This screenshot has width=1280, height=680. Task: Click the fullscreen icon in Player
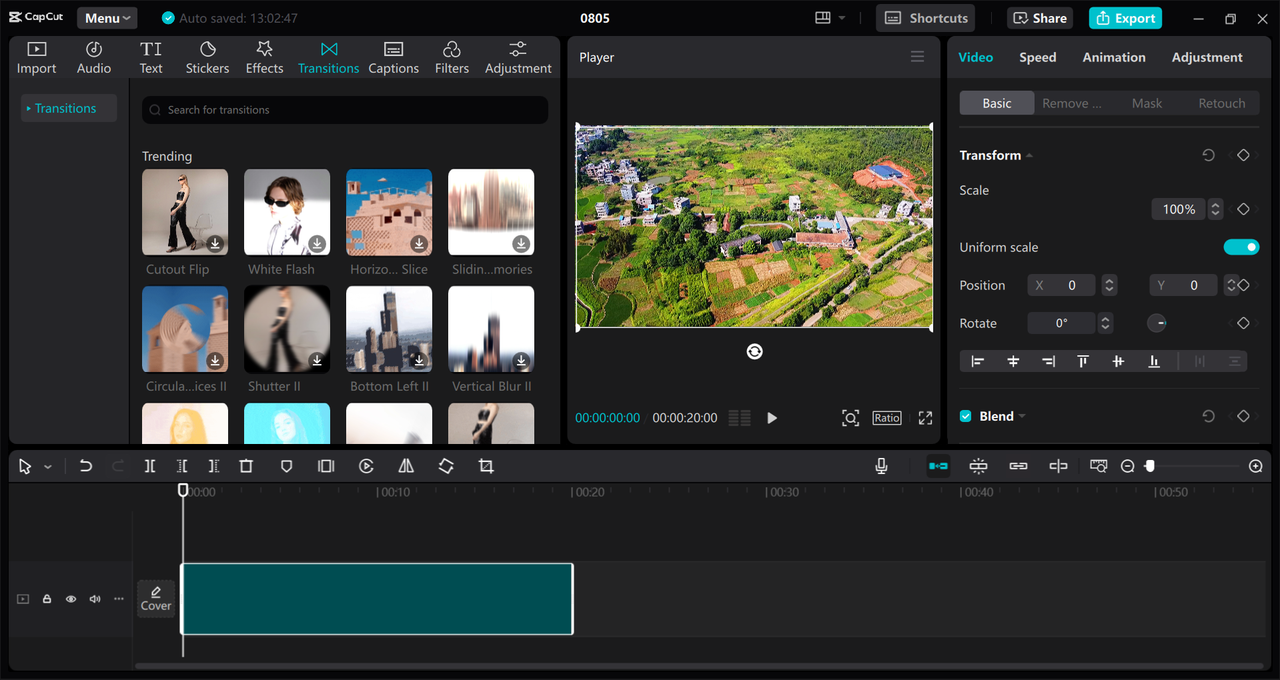925,418
